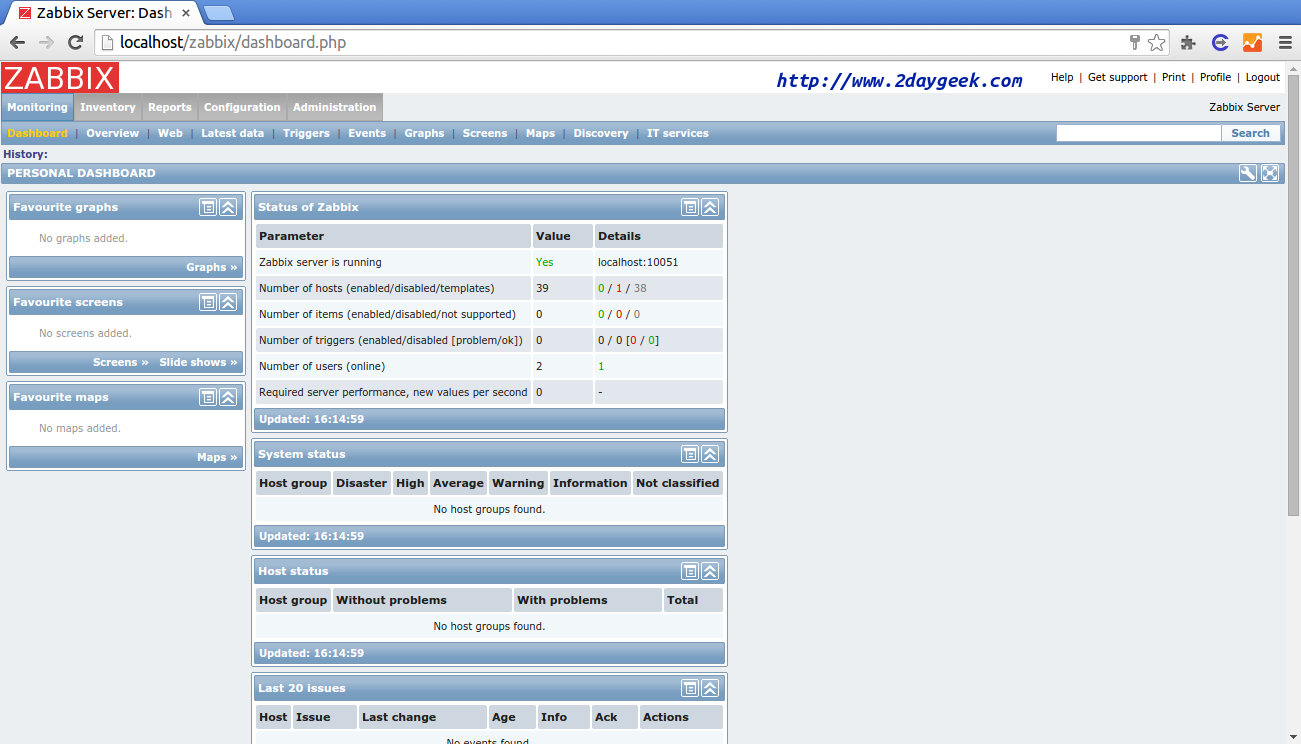Collapse the System status widget
The width and height of the screenshot is (1301, 744).
point(710,454)
